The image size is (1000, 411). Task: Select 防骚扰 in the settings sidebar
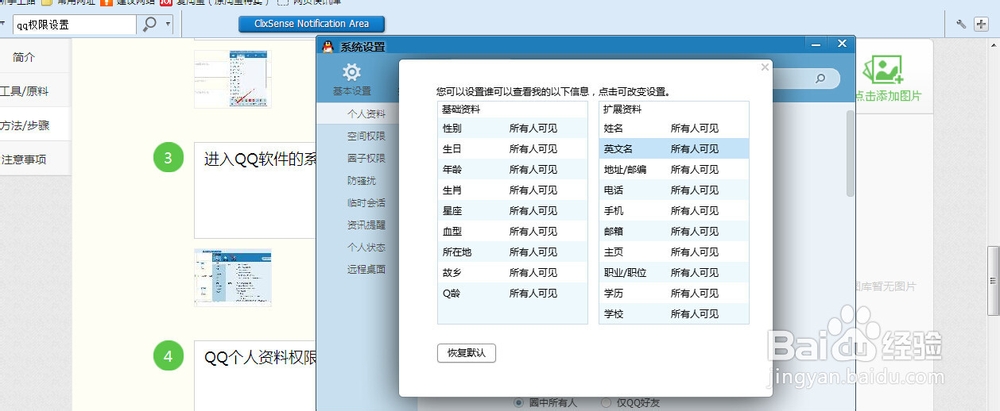click(362, 181)
